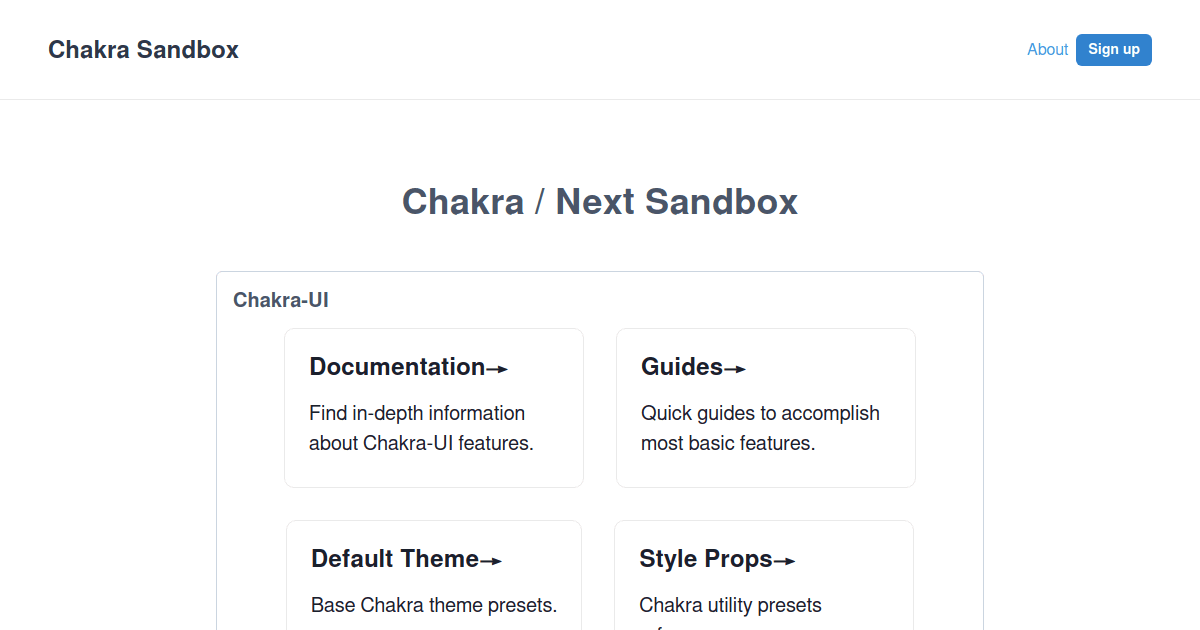1200x630 pixels.
Task: Open the Documentation card
Action: pos(433,408)
